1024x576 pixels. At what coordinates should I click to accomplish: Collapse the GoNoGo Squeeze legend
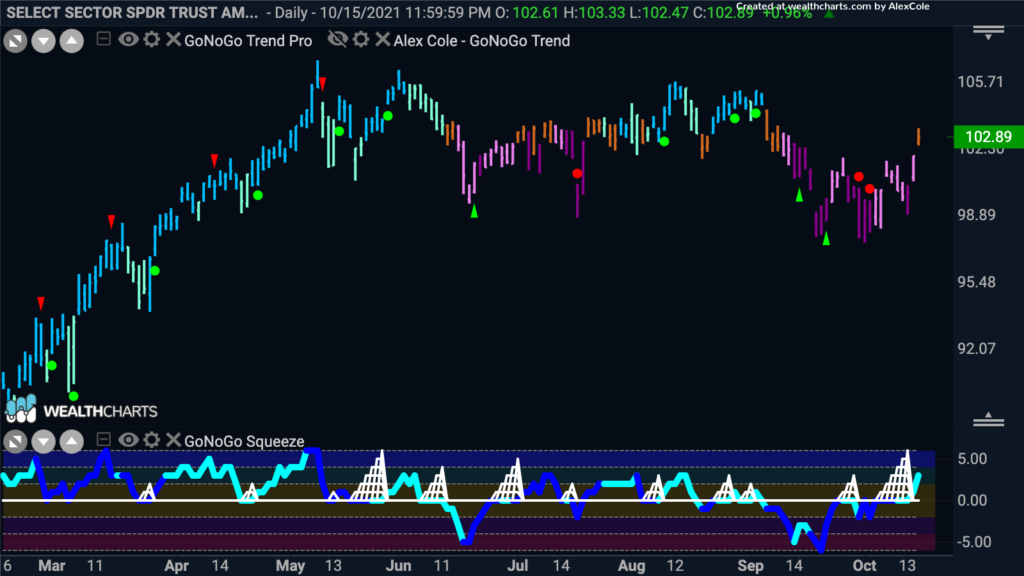tap(103, 440)
